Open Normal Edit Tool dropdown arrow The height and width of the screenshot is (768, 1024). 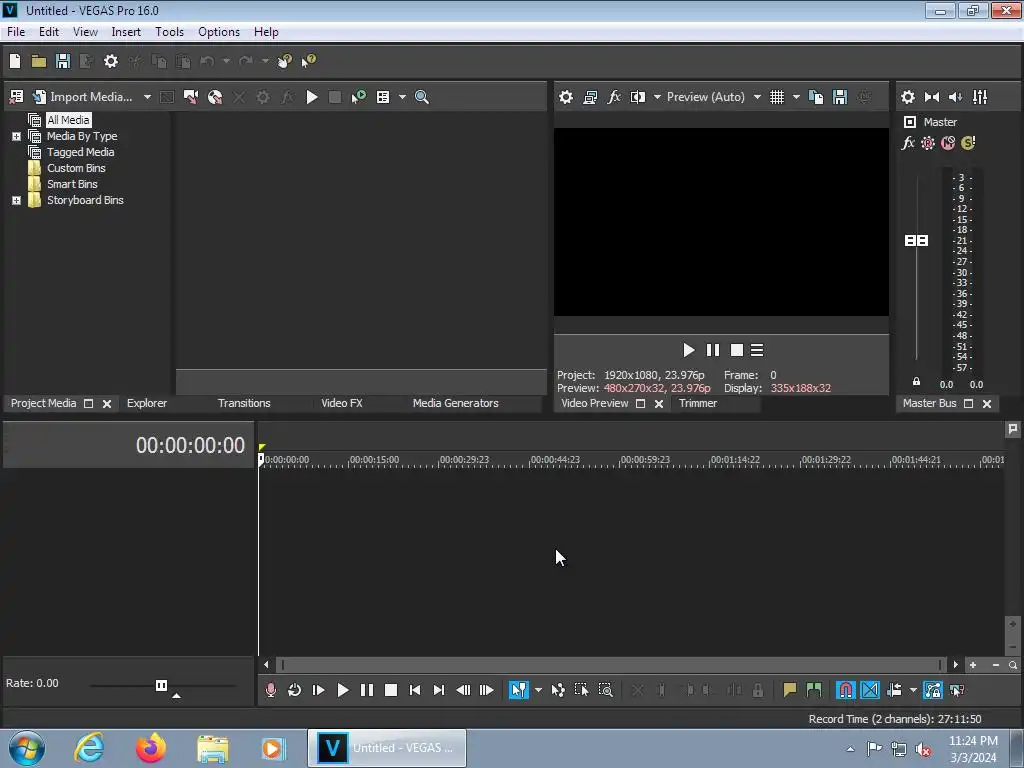click(538, 690)
